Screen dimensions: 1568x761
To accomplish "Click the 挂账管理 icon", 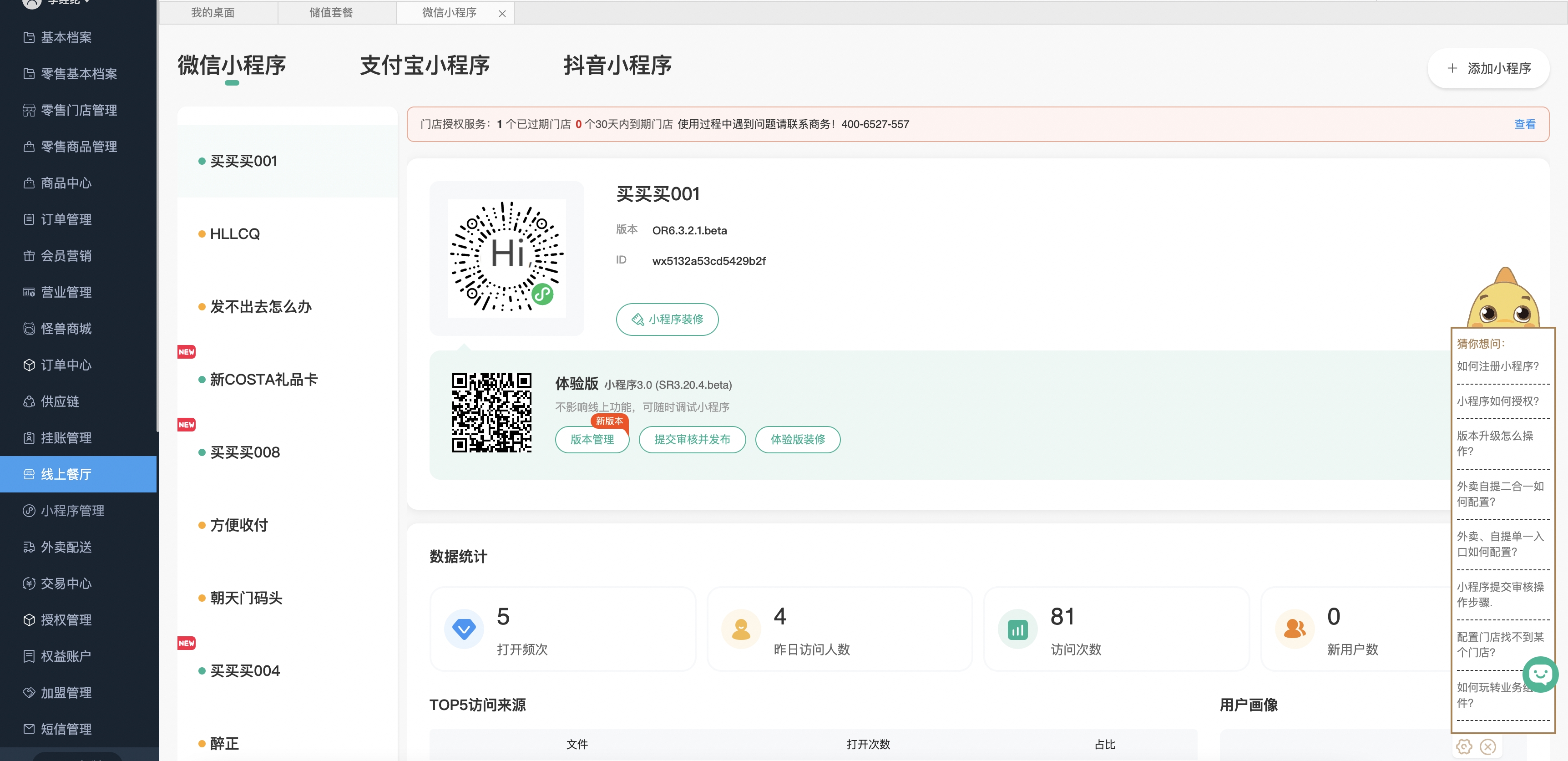I will (x=29, y=438).
